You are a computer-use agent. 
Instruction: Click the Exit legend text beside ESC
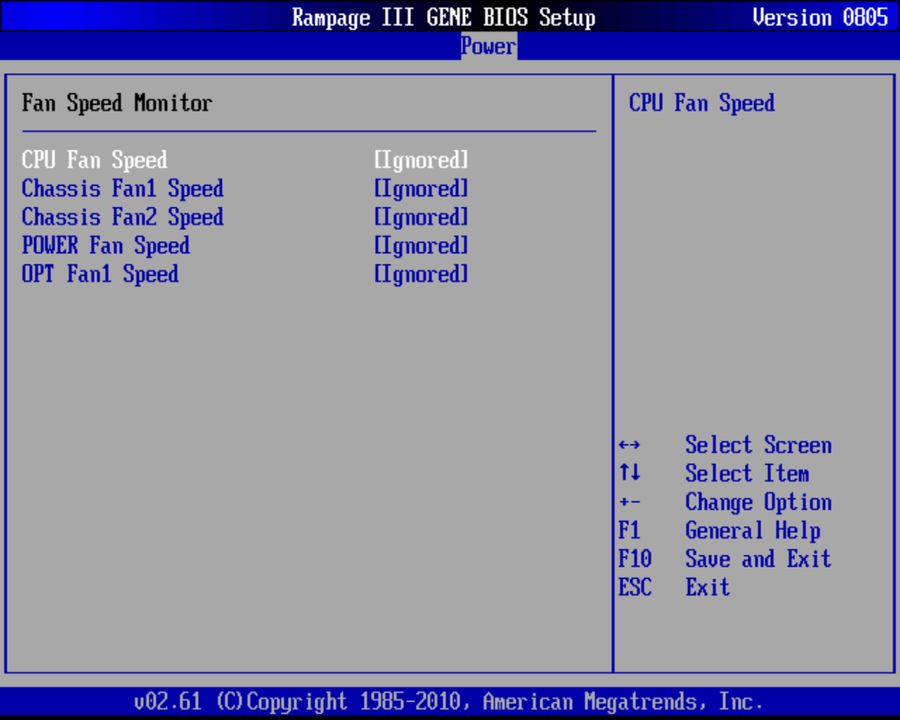coord(708,587)
